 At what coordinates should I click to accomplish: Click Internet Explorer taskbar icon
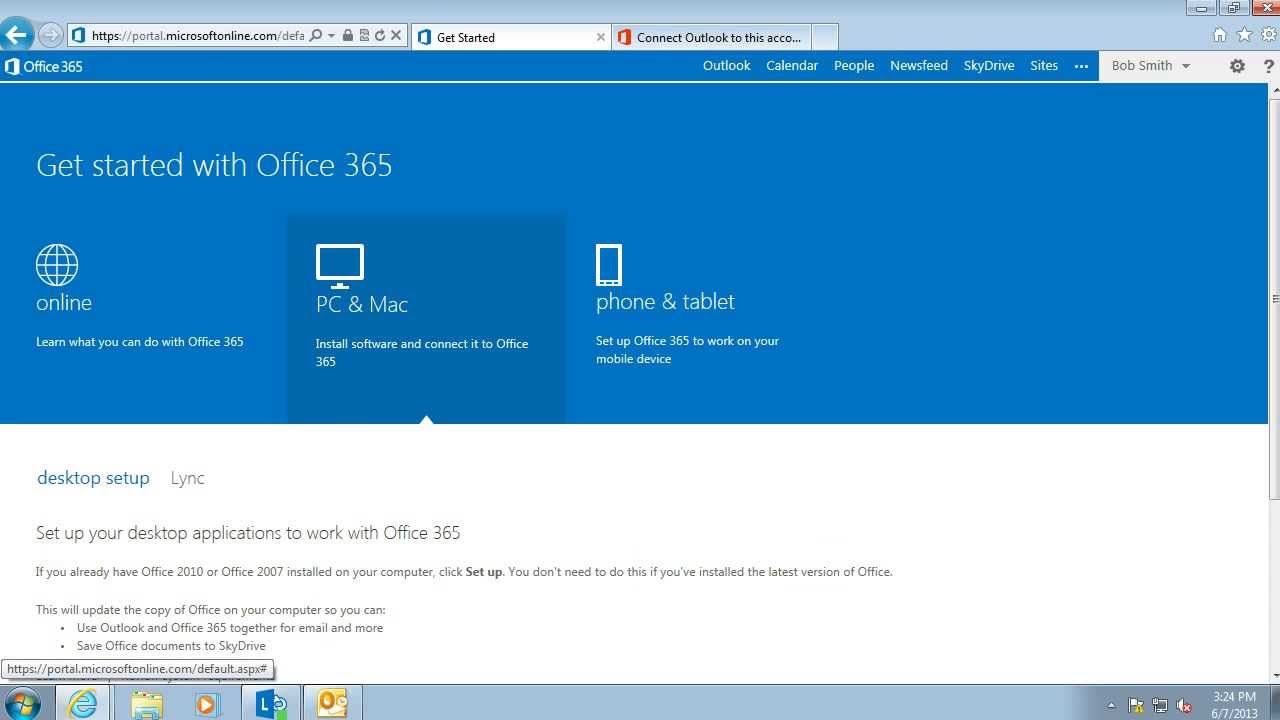point(82,703)
